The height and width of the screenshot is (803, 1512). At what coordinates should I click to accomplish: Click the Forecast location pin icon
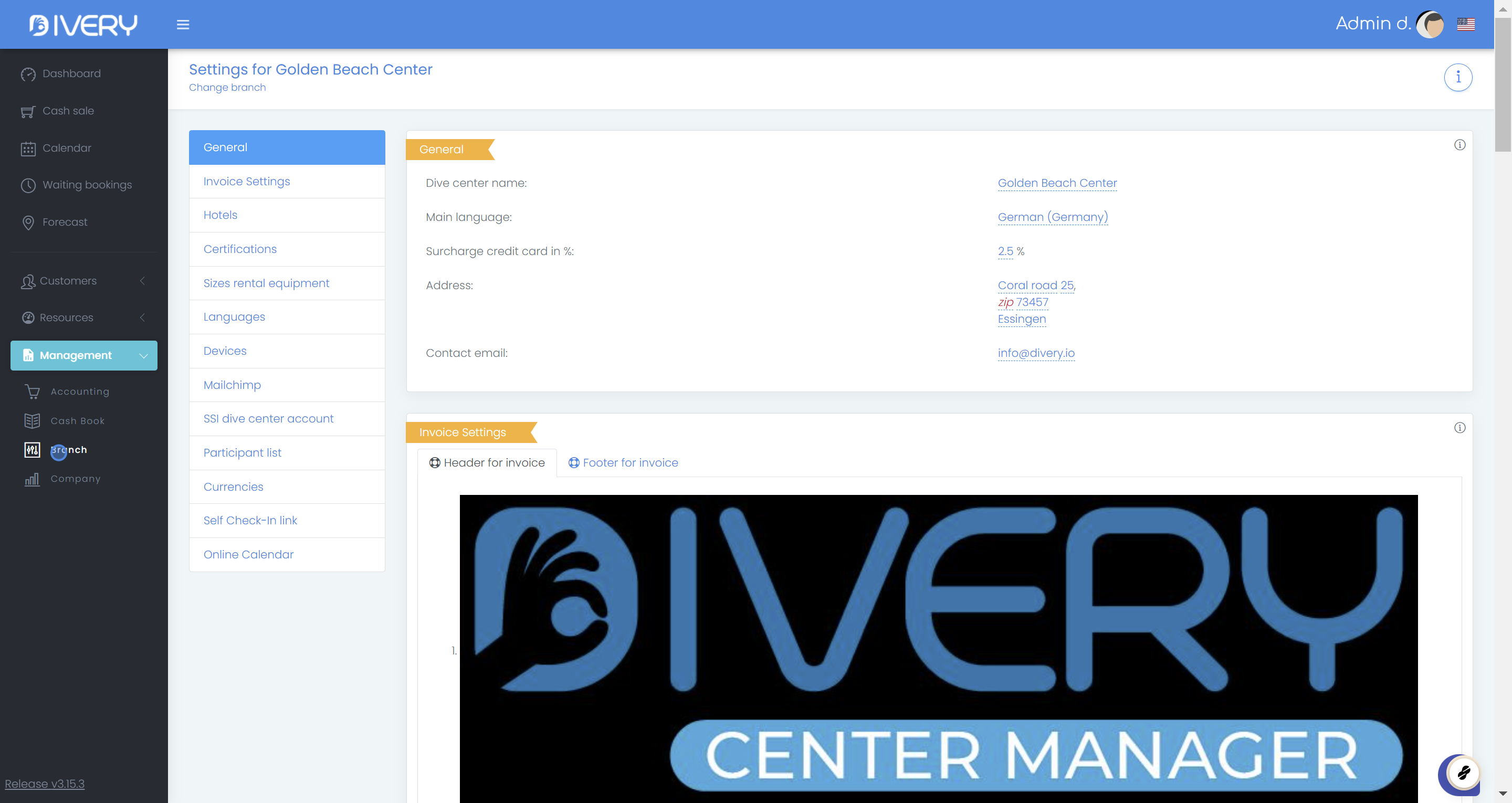[x=28, y=223]
